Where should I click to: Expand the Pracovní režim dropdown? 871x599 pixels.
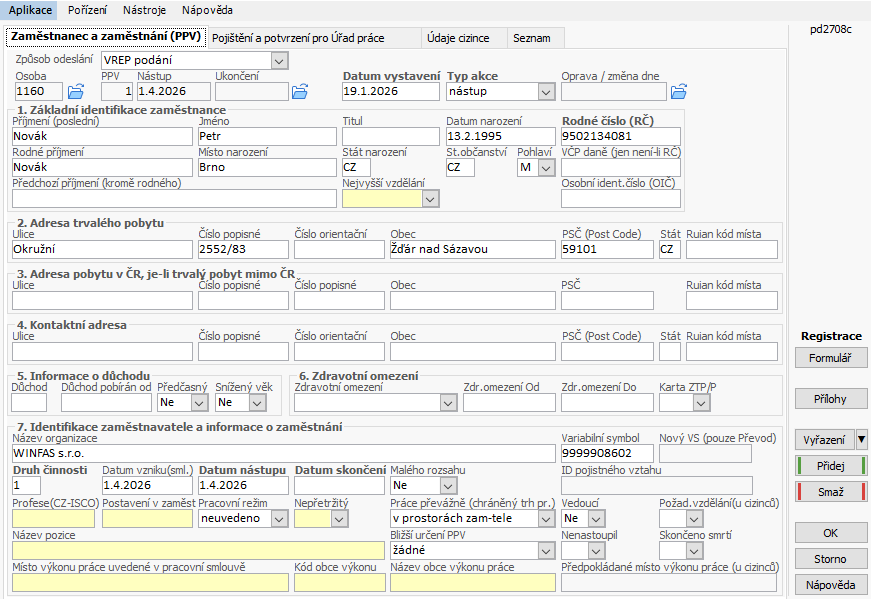point(278,519)
